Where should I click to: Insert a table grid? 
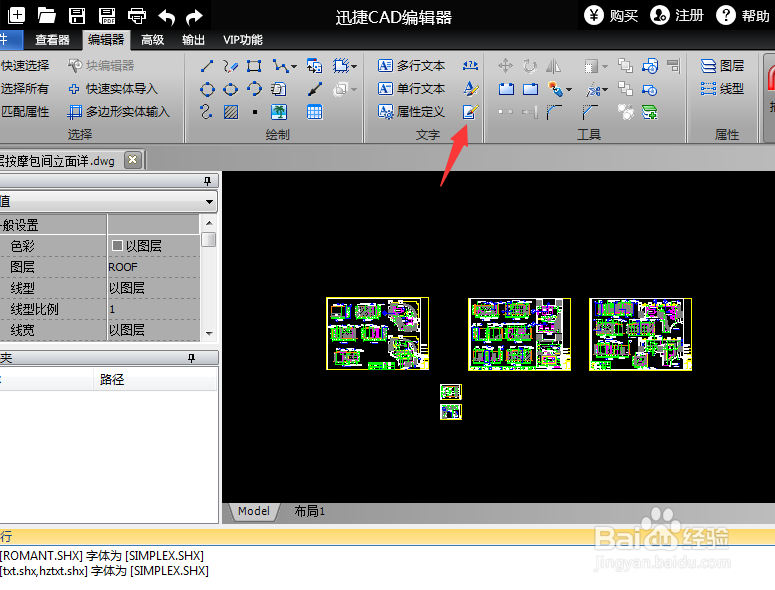coord(314,112)
